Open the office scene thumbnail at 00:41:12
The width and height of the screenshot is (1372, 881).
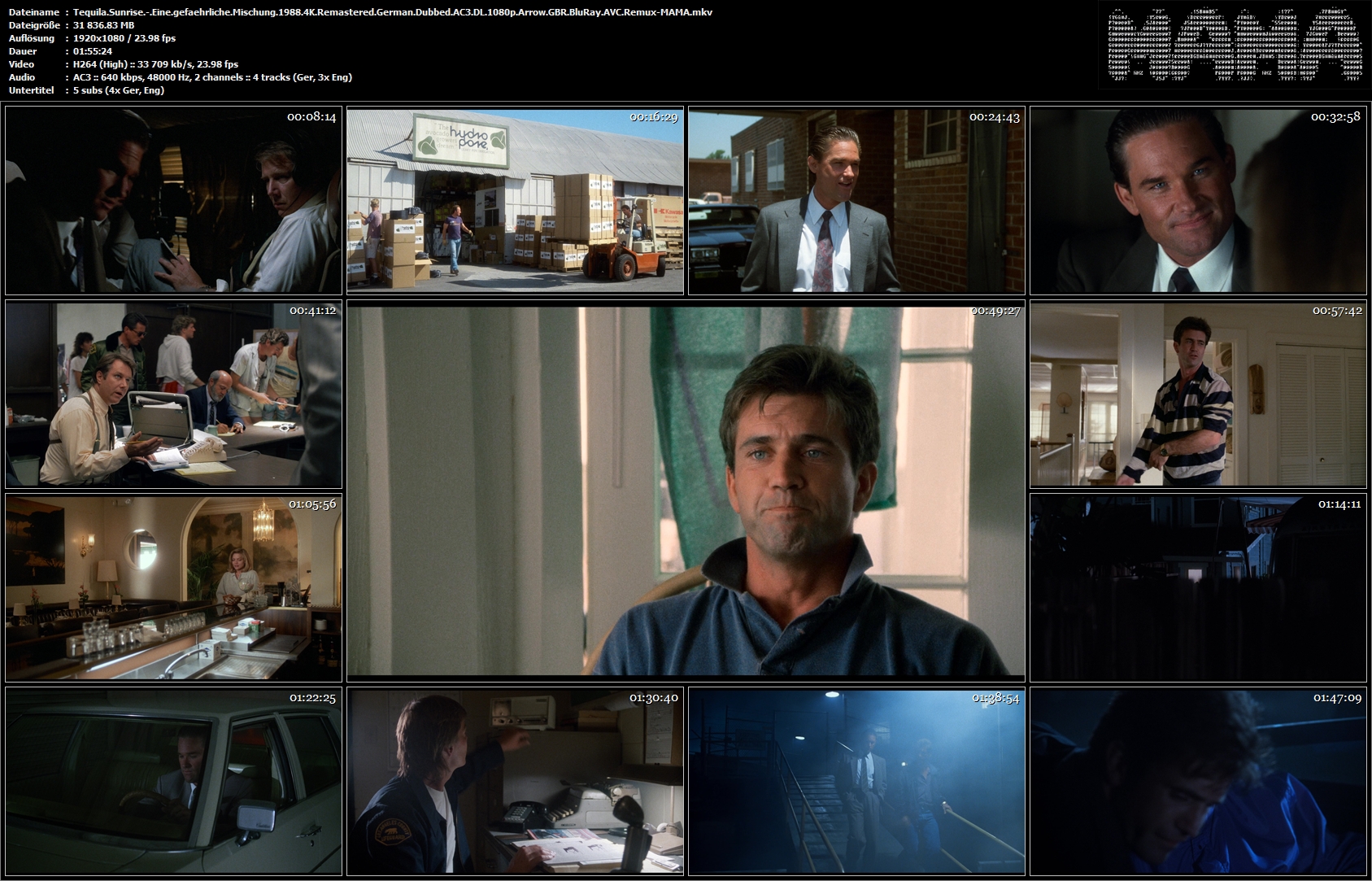pos(173,394)
